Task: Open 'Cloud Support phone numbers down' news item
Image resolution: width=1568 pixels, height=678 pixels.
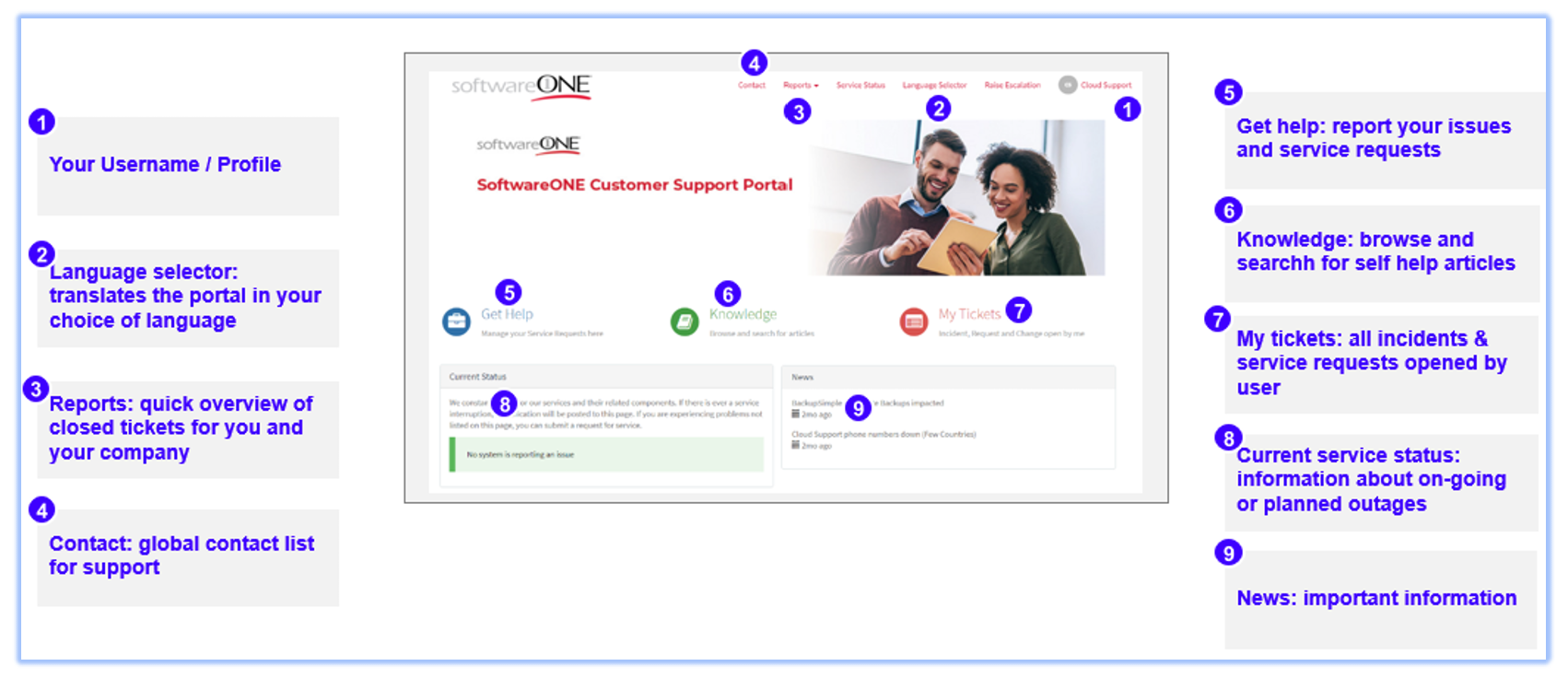Action: (x=883, y=434)
